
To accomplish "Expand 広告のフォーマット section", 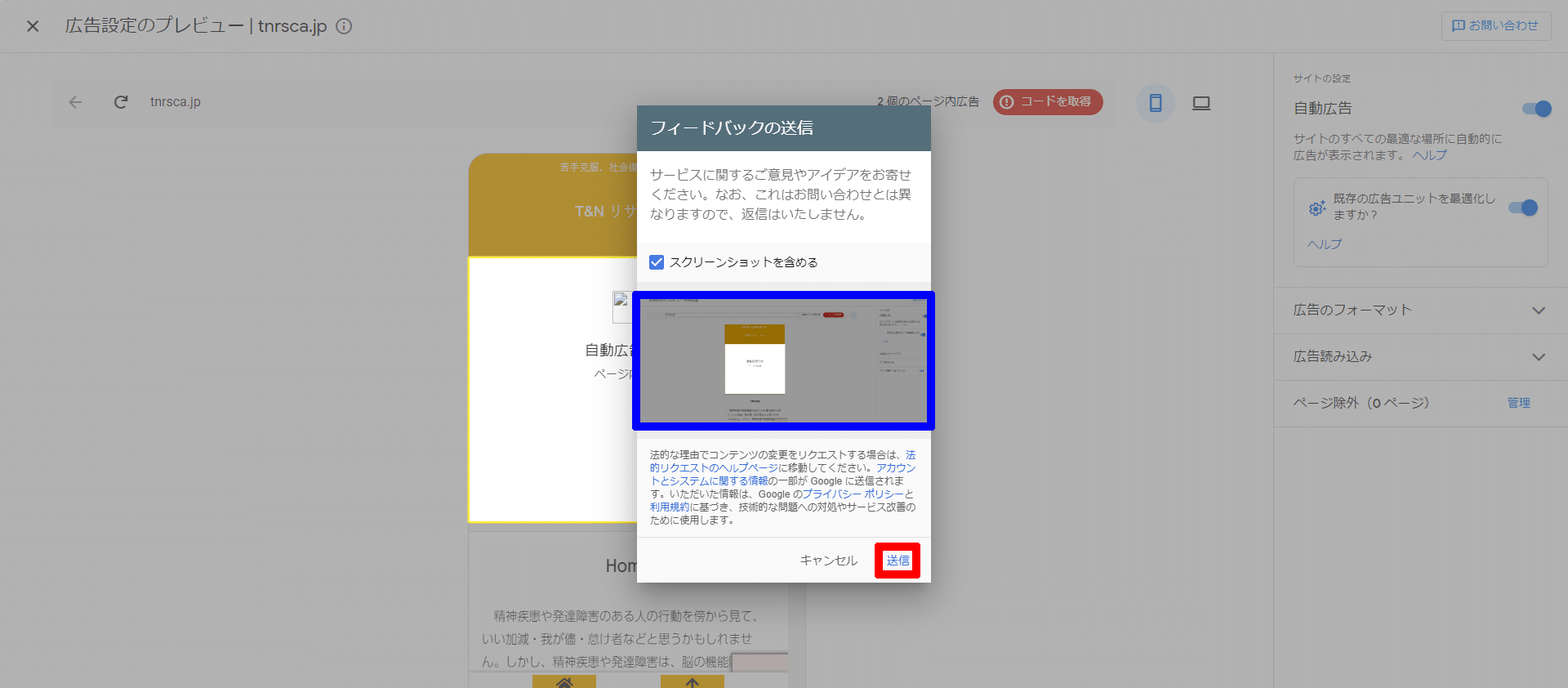I will pyautogui.click(x=1421, y=310).
